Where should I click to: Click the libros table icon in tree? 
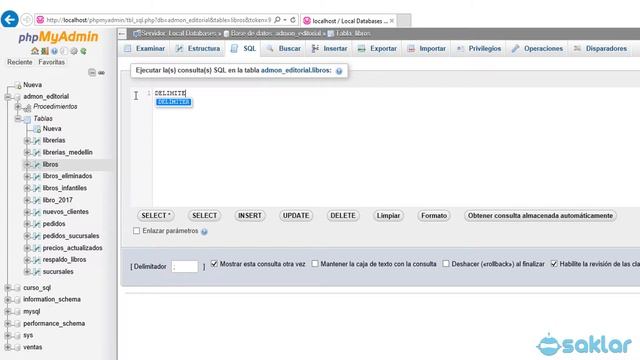pyautogui.click(x=37, y=164)
